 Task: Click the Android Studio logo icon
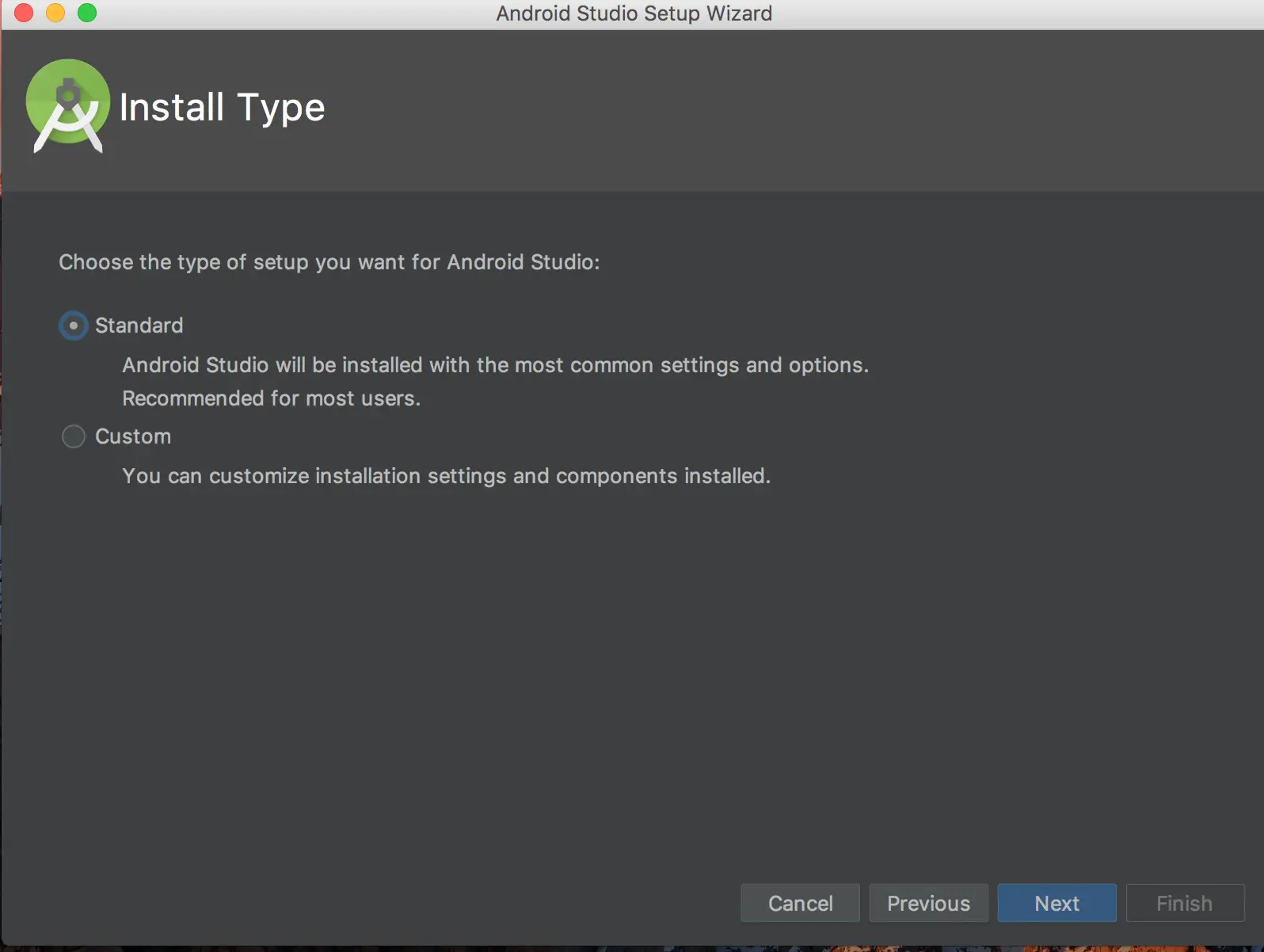pyautogui.click(x=68, y=105)
